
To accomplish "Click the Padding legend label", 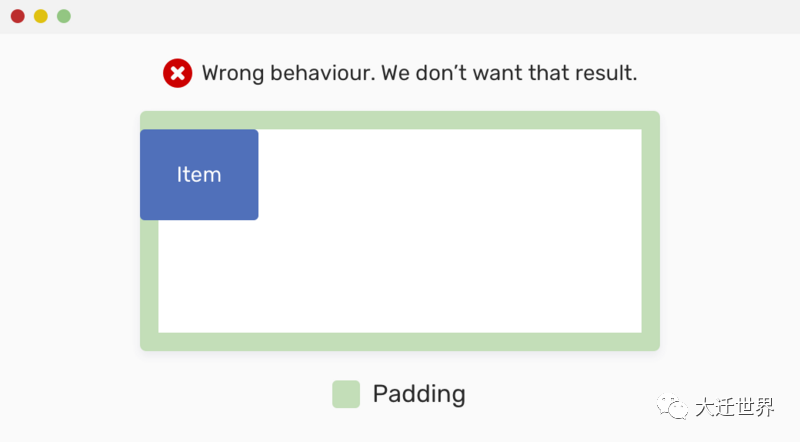I will coord(419,394).
